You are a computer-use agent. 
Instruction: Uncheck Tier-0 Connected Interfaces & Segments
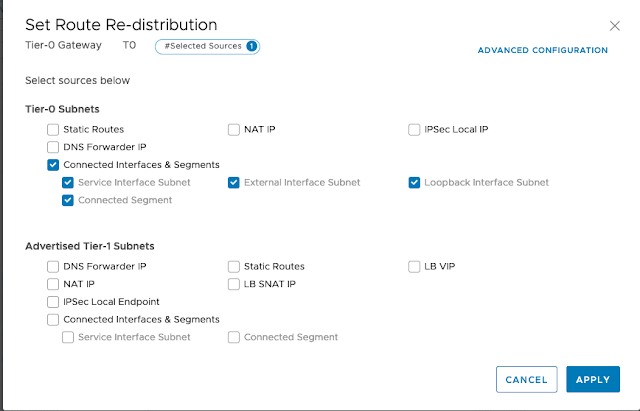point(53,165)
